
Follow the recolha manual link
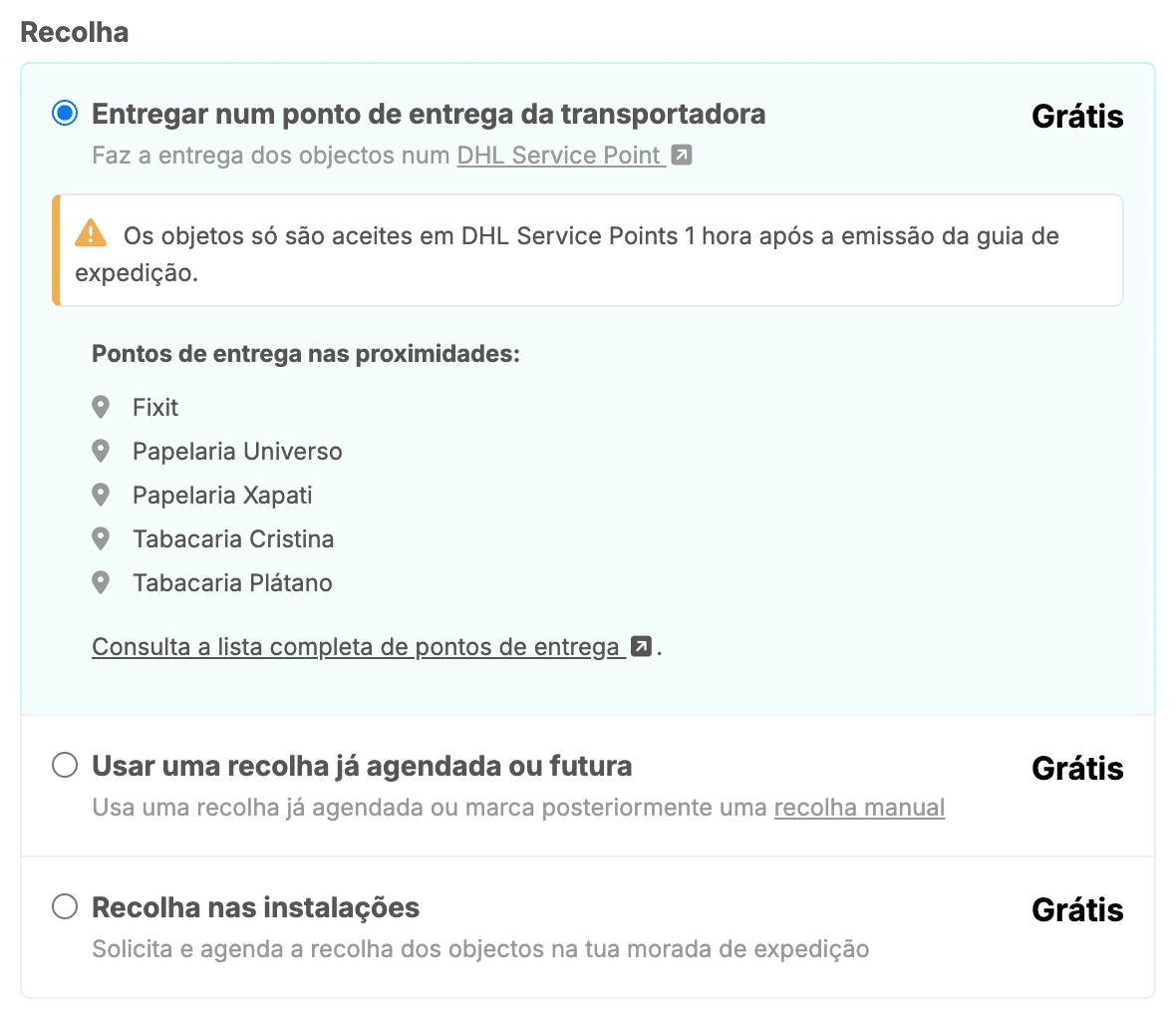pyautogui.click(x=859, y=808)
